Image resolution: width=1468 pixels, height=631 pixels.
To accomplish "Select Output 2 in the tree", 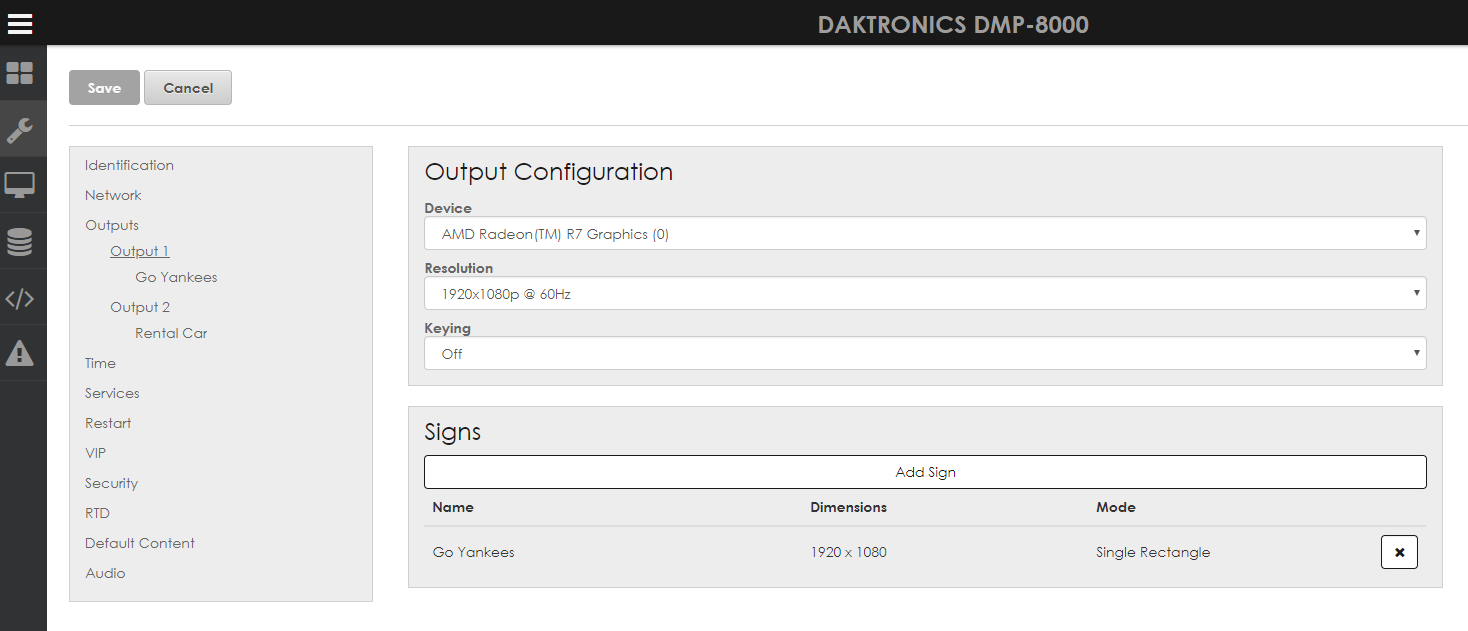I will 139,306.
